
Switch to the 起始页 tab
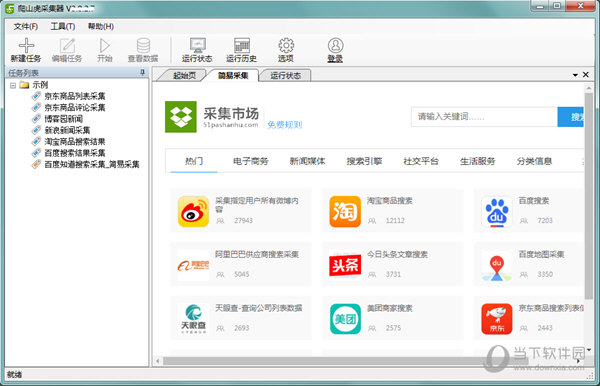[x=184, y=75]
